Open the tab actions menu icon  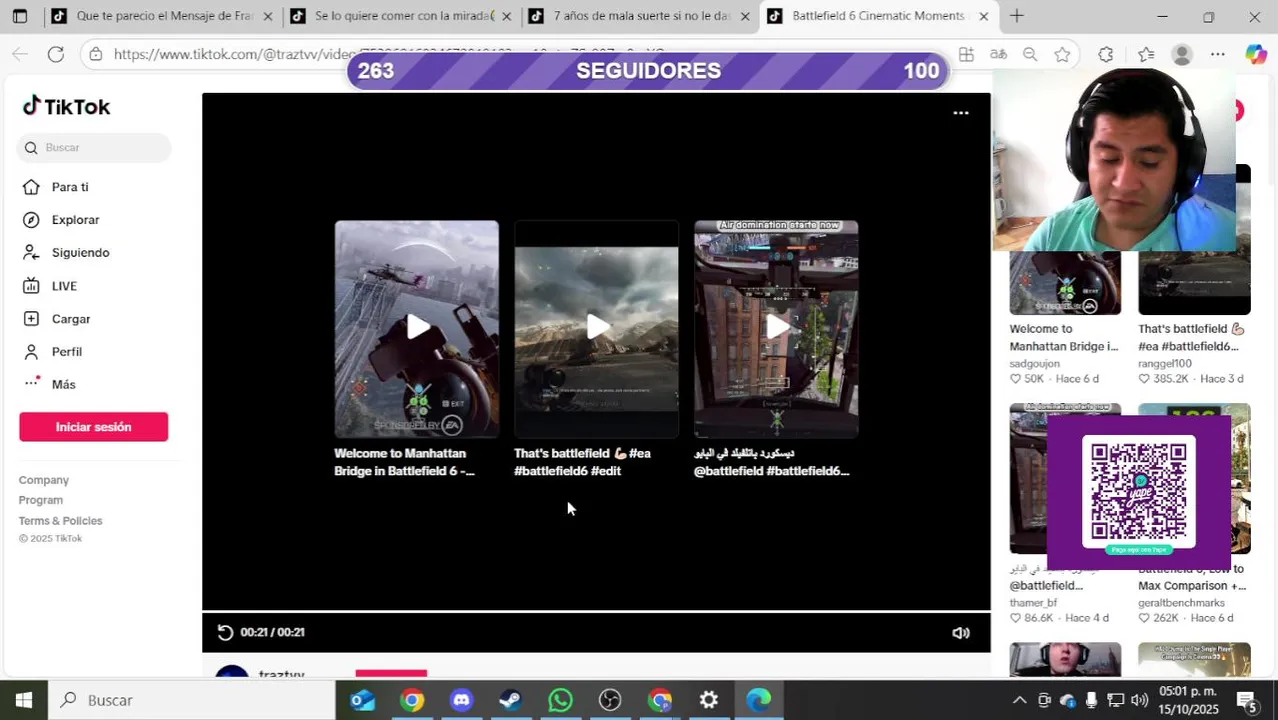tap(20, 16)
